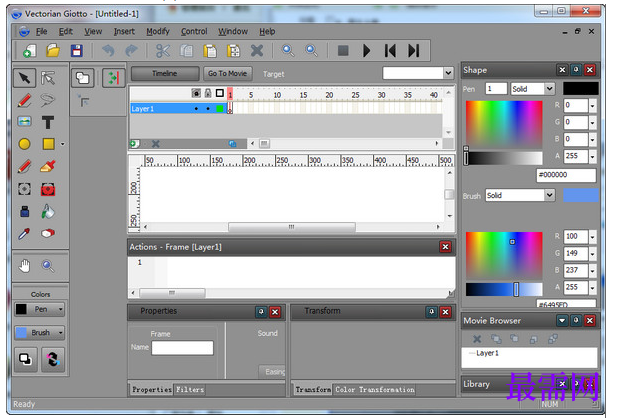This screenshot has width=618, height=418.
Task: Select the Eraser tool
Action: coord(48,234)
